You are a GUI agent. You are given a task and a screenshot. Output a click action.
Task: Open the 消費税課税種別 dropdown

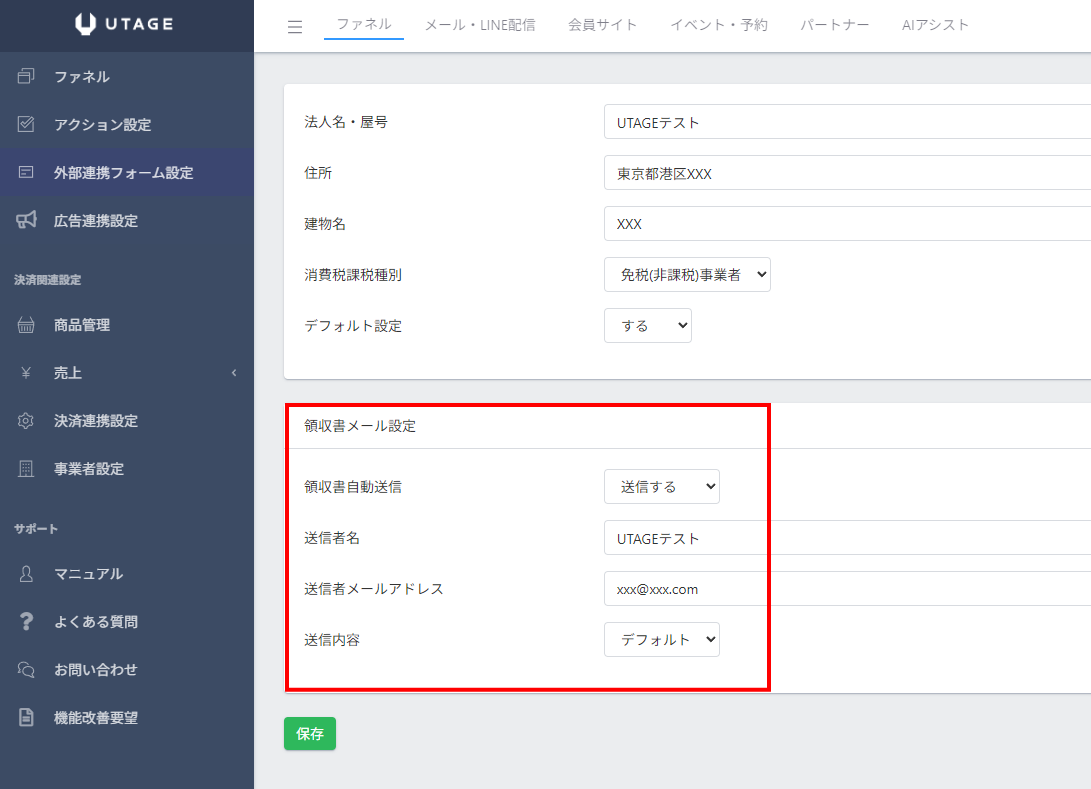coord(687,275)
